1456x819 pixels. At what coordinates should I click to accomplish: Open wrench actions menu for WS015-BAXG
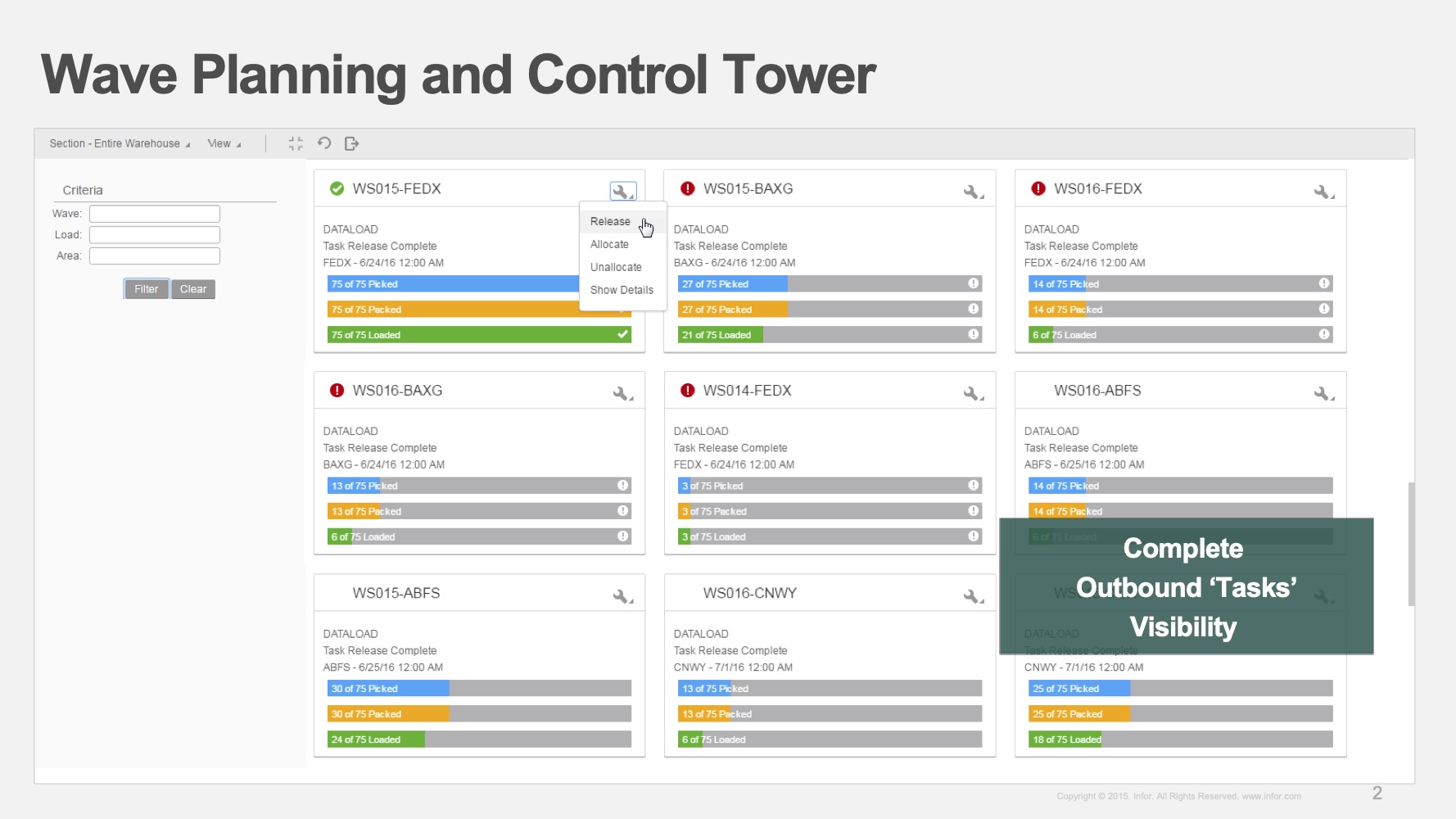[x=973, y=192]
